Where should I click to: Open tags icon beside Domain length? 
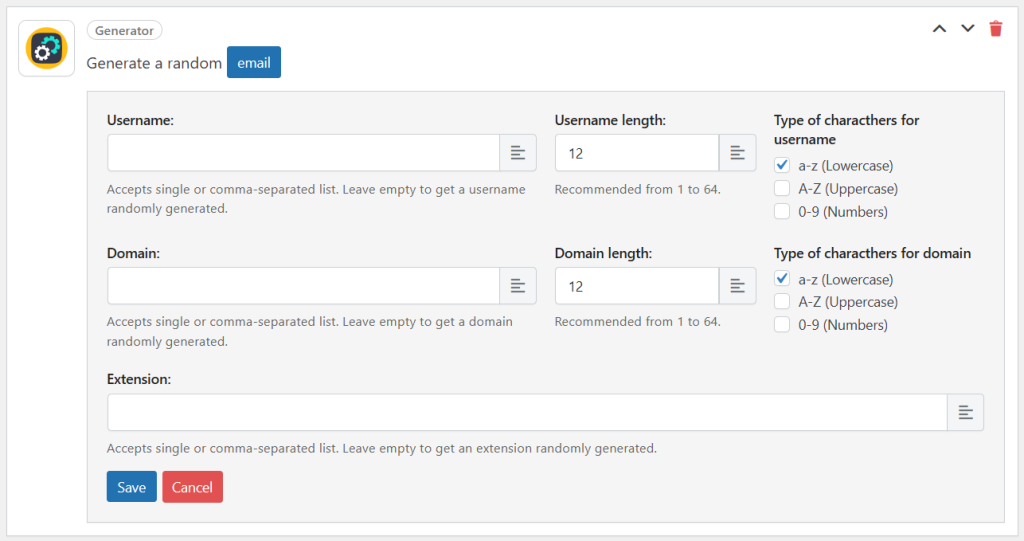click(x=737, y=286)
